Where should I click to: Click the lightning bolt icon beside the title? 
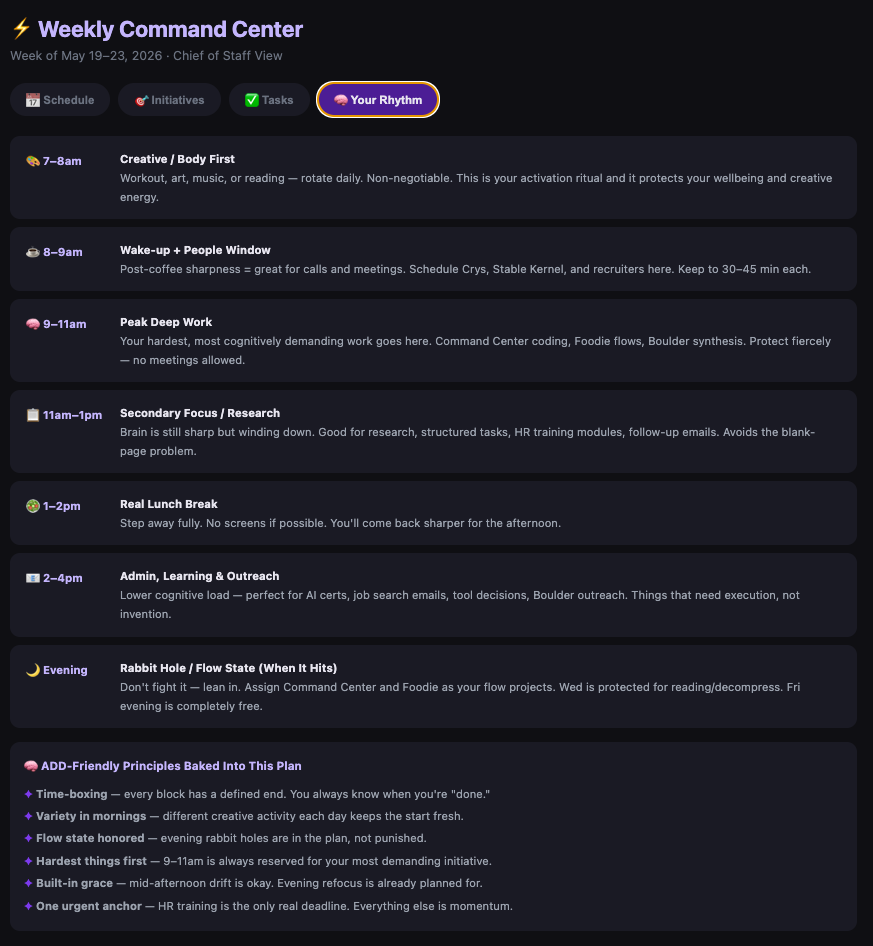pos(22,28)
